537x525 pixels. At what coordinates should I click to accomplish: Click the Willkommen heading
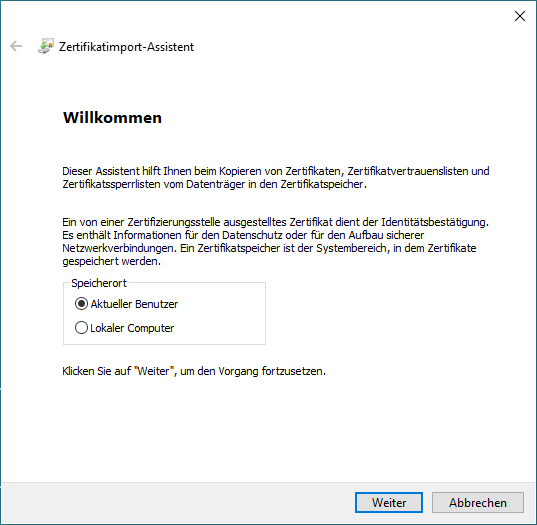click(x=112, y=118)
